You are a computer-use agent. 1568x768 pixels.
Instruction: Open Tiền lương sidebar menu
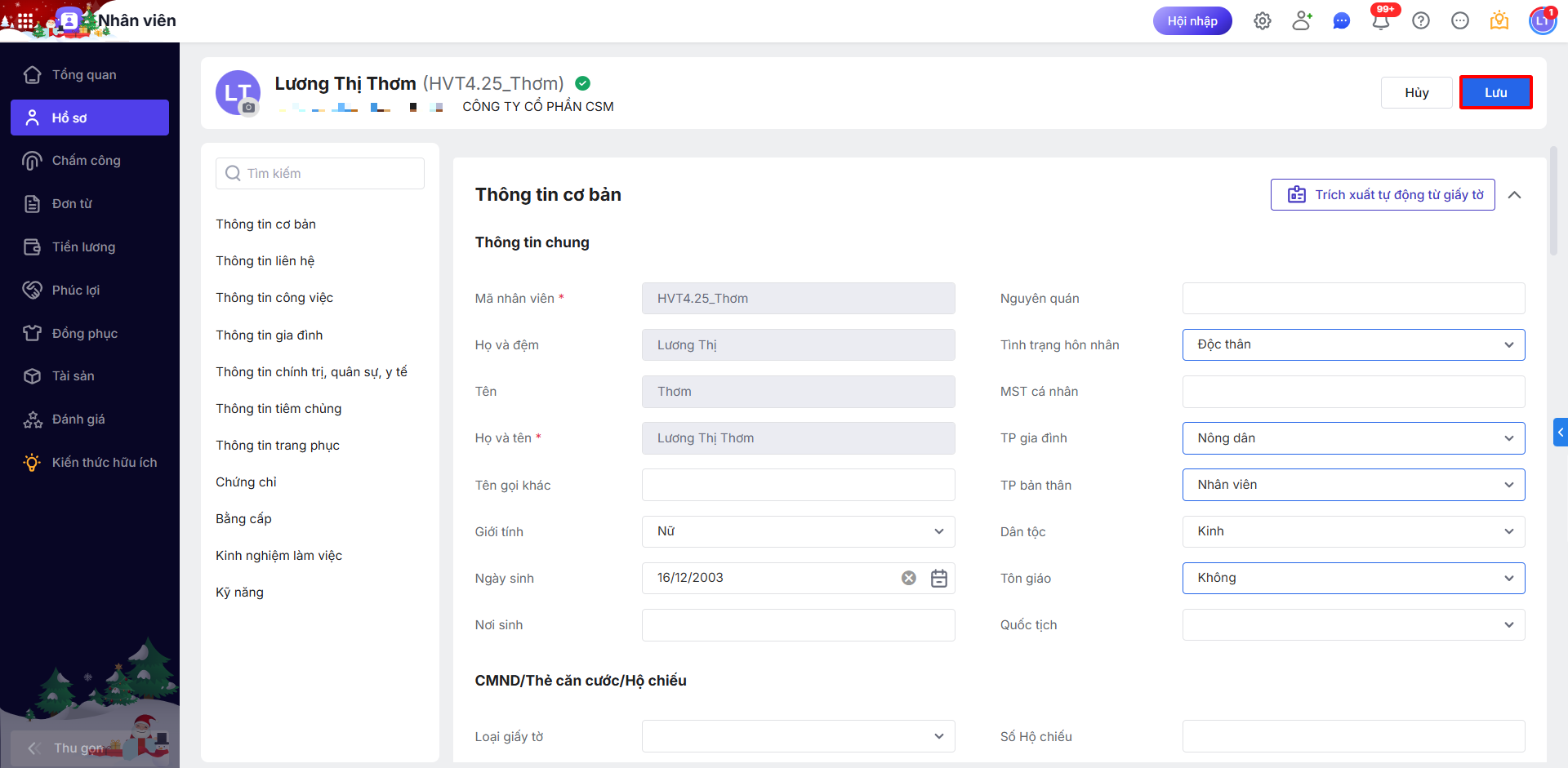click(x=83, y=247)
